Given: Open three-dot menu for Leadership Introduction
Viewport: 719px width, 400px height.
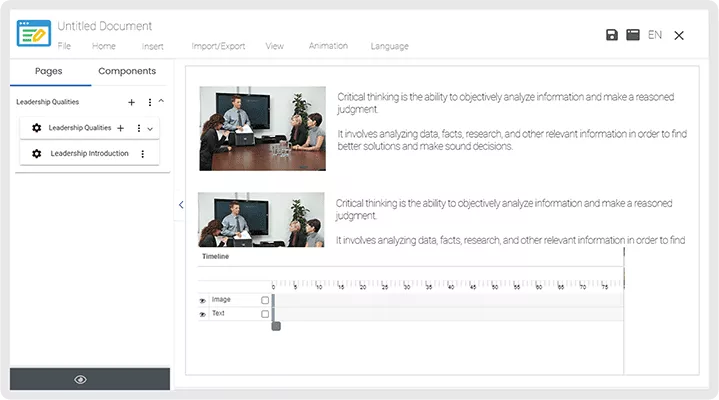Looking at the screenshot, I should (x=143, y=154).
